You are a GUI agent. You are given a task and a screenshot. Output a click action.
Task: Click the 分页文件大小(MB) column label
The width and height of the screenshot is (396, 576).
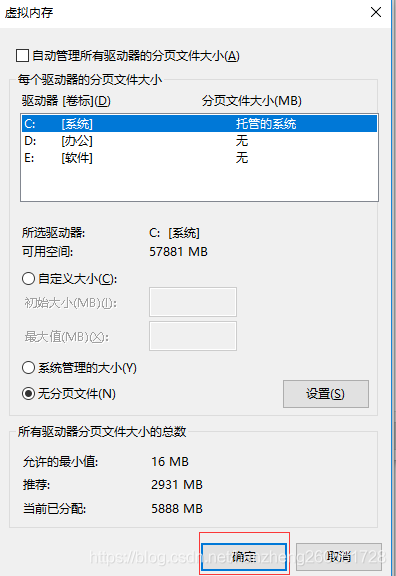pos(252,101)
